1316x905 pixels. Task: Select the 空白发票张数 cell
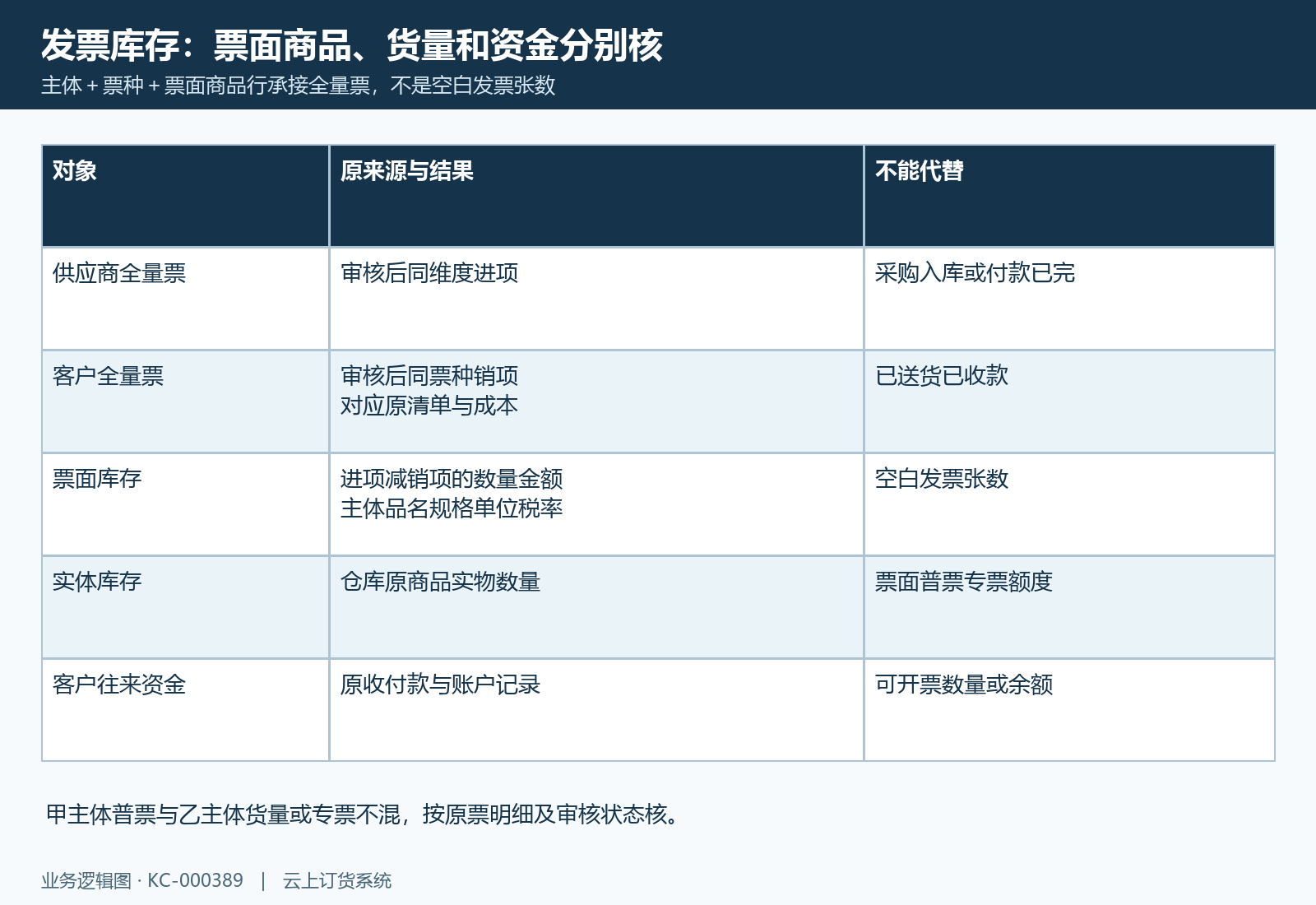point(1069,504)
